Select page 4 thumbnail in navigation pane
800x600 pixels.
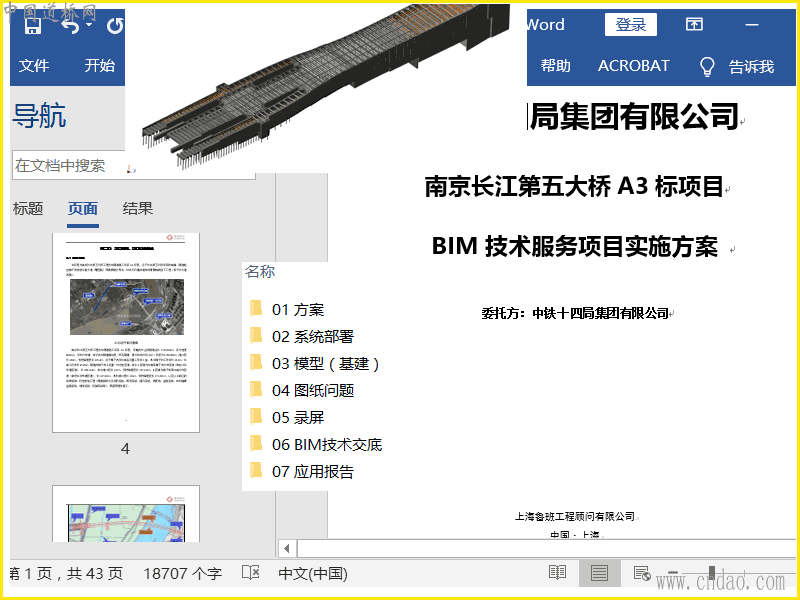coord(126,333)
